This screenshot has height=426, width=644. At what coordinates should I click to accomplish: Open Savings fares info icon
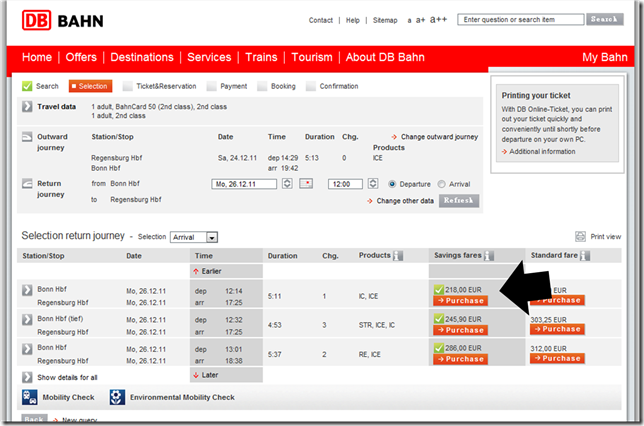coord(489,256)
